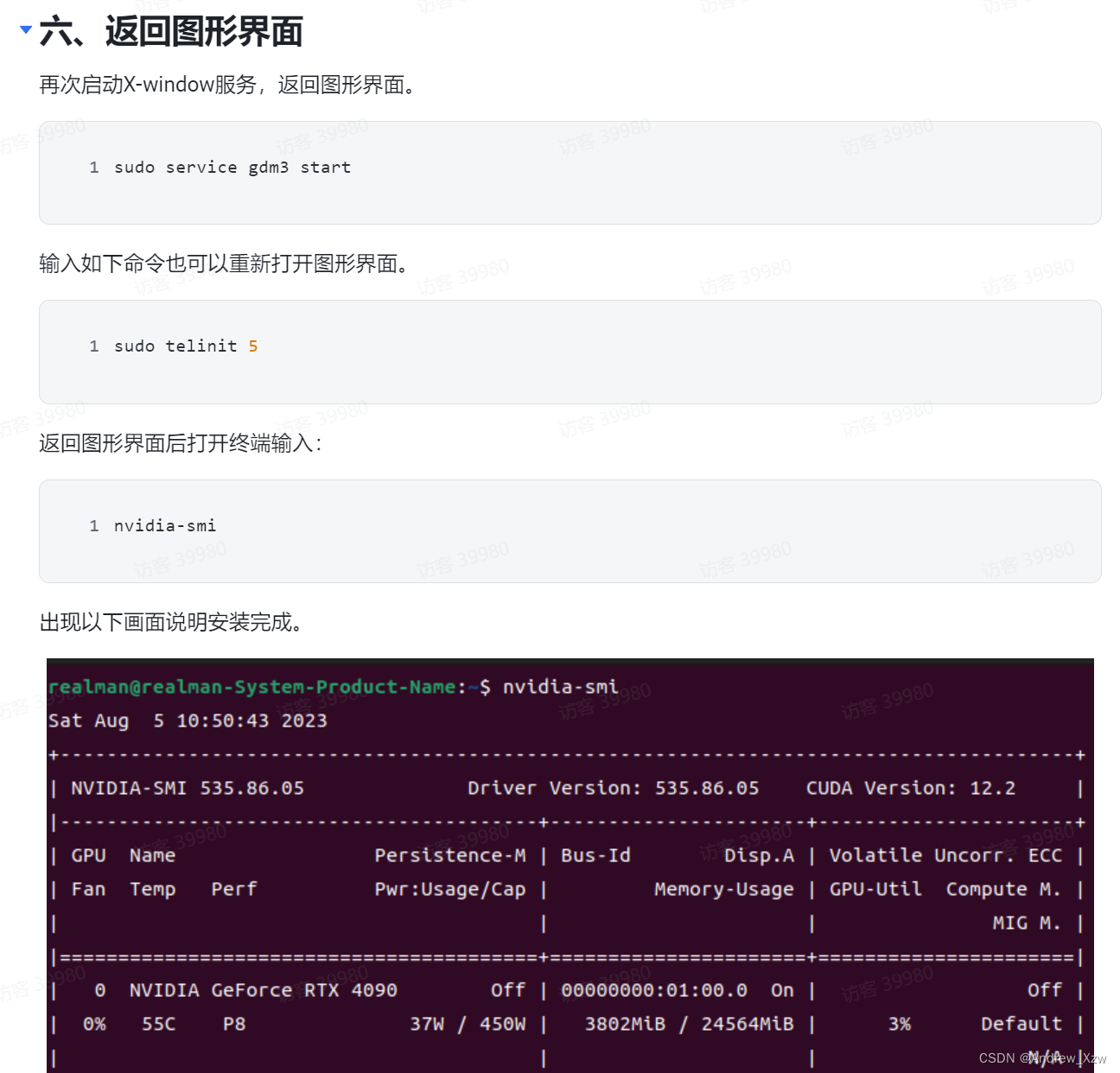Viewport: 1120px width, 1073px height.
Task: Click the Persistence-M column header
Action: coord(449,855)
